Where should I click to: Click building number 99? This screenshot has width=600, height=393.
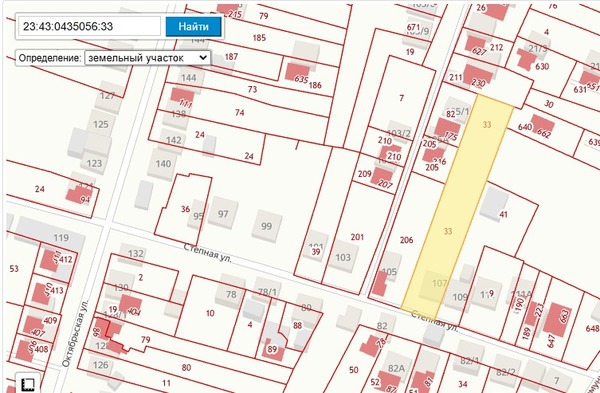point(266,226)
